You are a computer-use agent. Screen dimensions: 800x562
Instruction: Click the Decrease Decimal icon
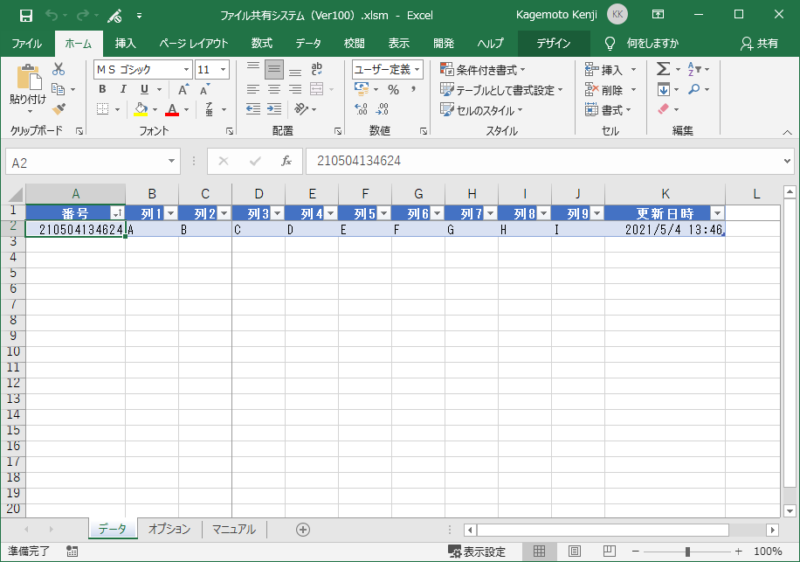382,109
